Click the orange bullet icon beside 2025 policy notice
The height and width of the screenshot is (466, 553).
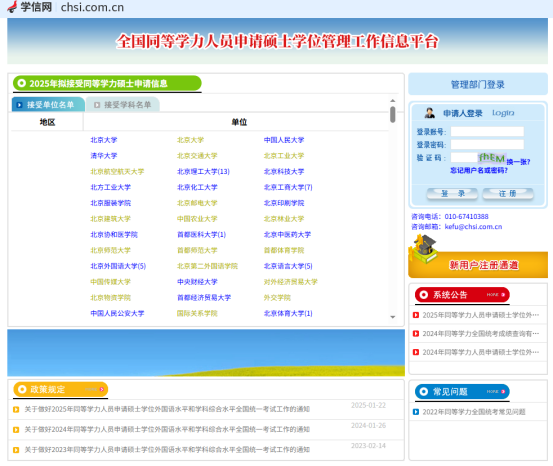pyautogui.click(x=16, y=410)
